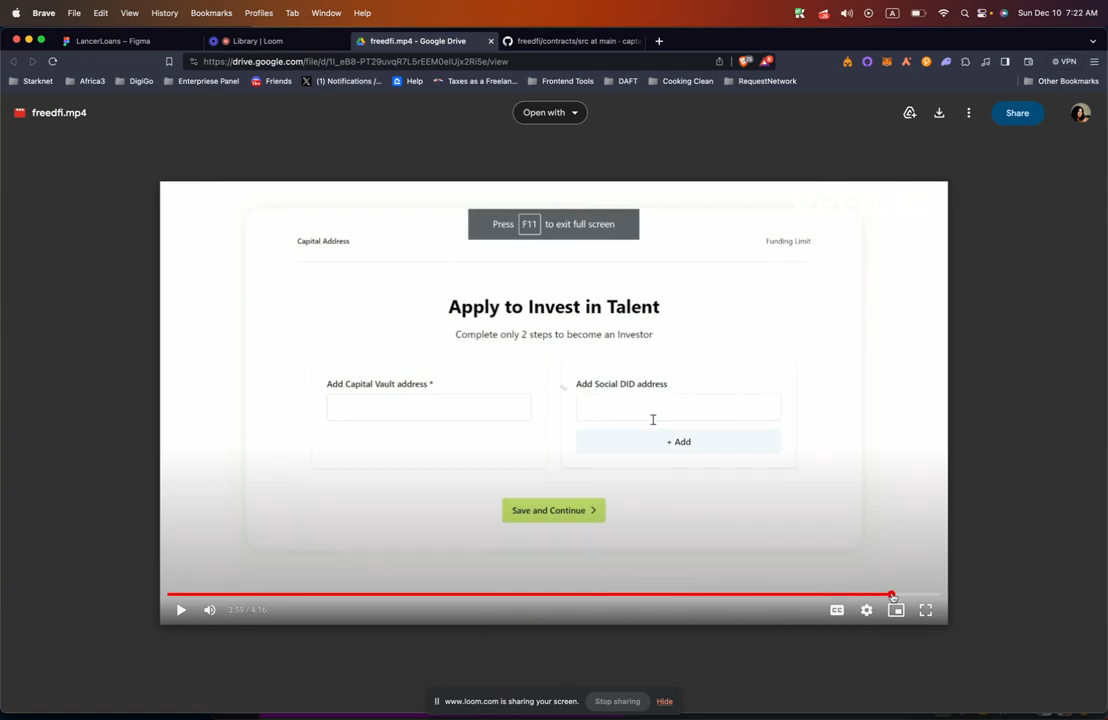
Task: Mute the video volume
Action: (x=210, y=610)
